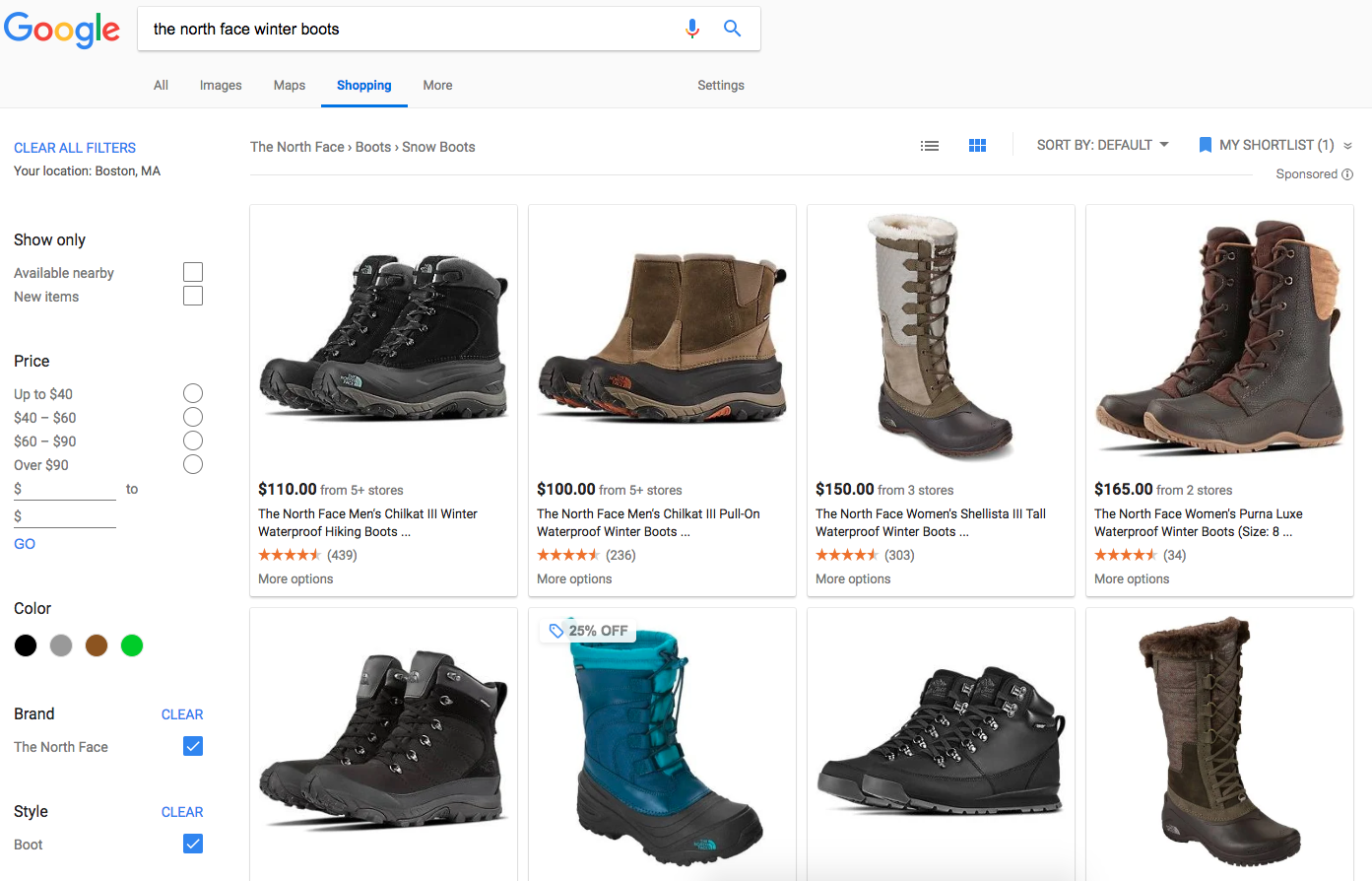Open the Boots breadcrumb link
Image resolution: width=1372 pixels, height=881 pixels.
coord(373,147)
